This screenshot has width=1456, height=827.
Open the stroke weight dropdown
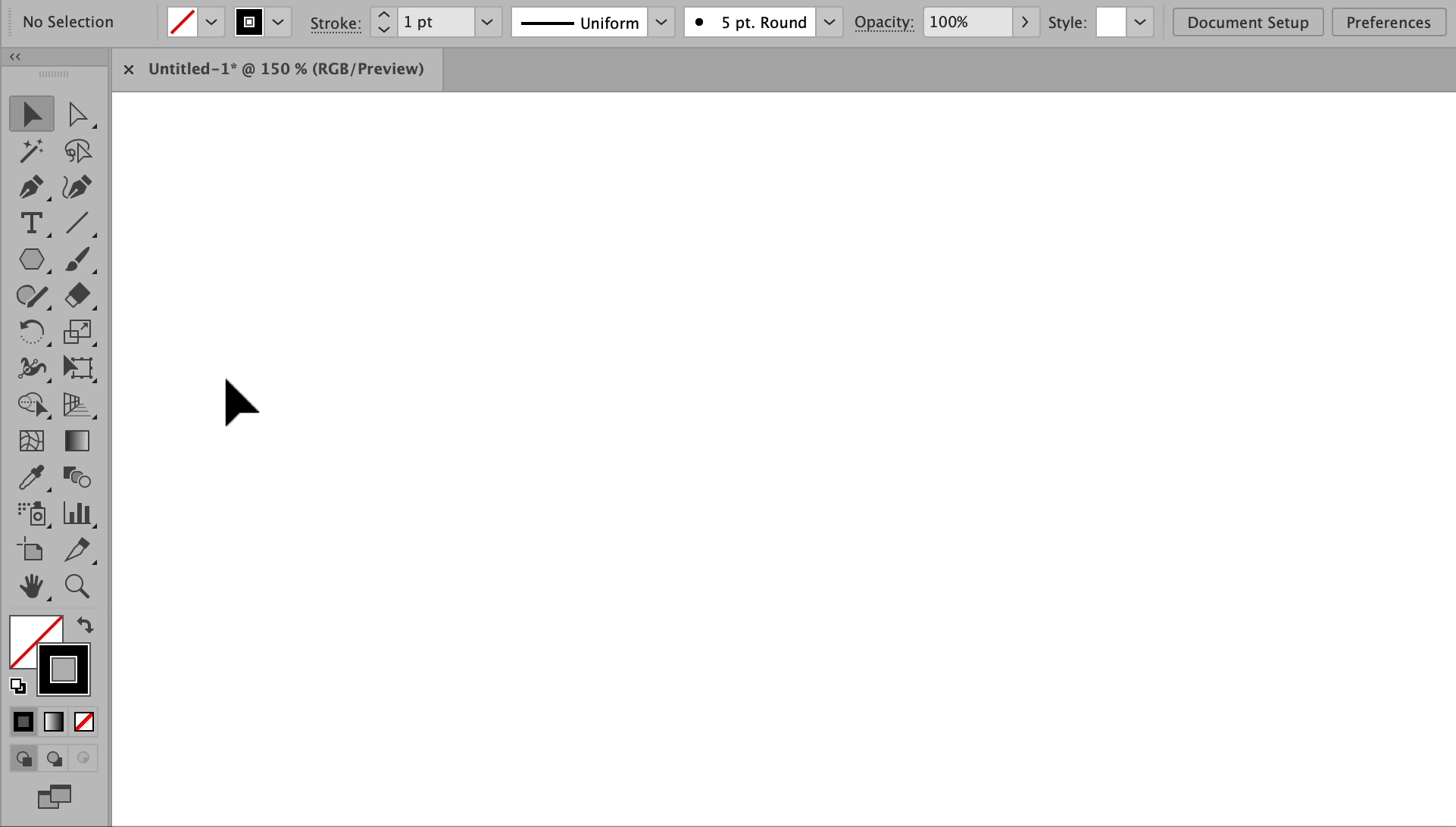pos(487,23)
